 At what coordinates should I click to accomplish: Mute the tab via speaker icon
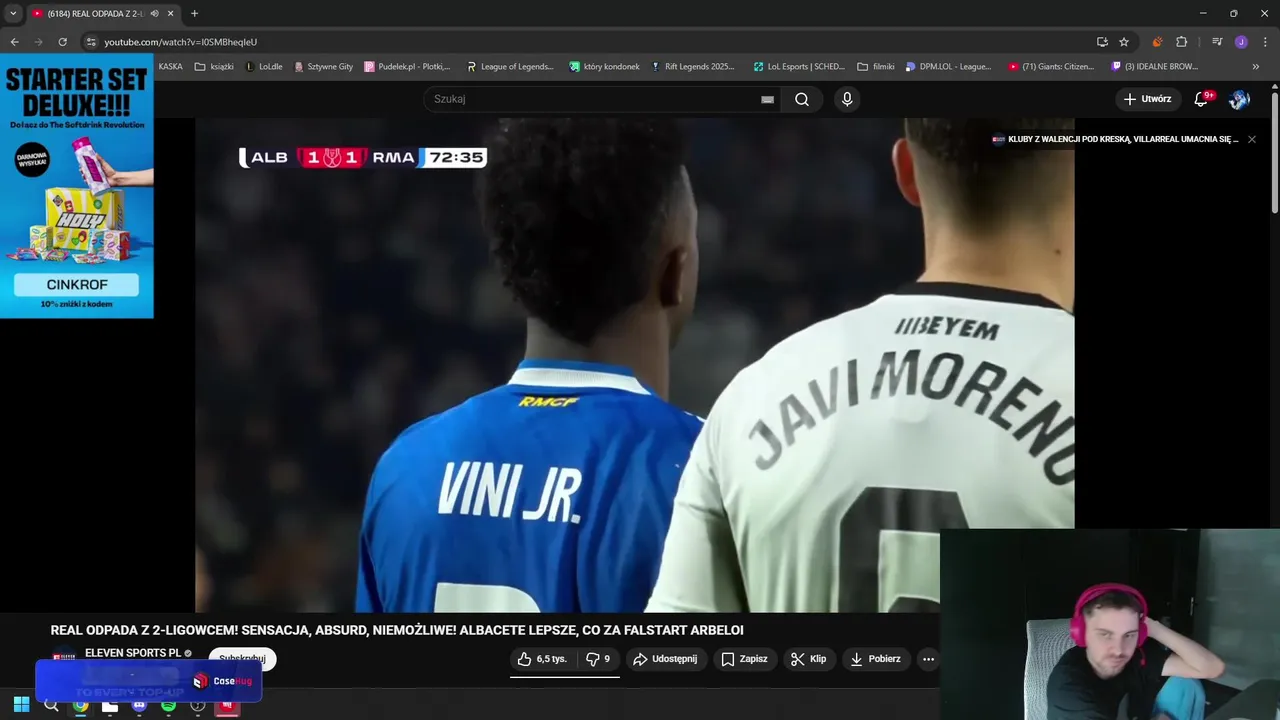coord(154,13)
